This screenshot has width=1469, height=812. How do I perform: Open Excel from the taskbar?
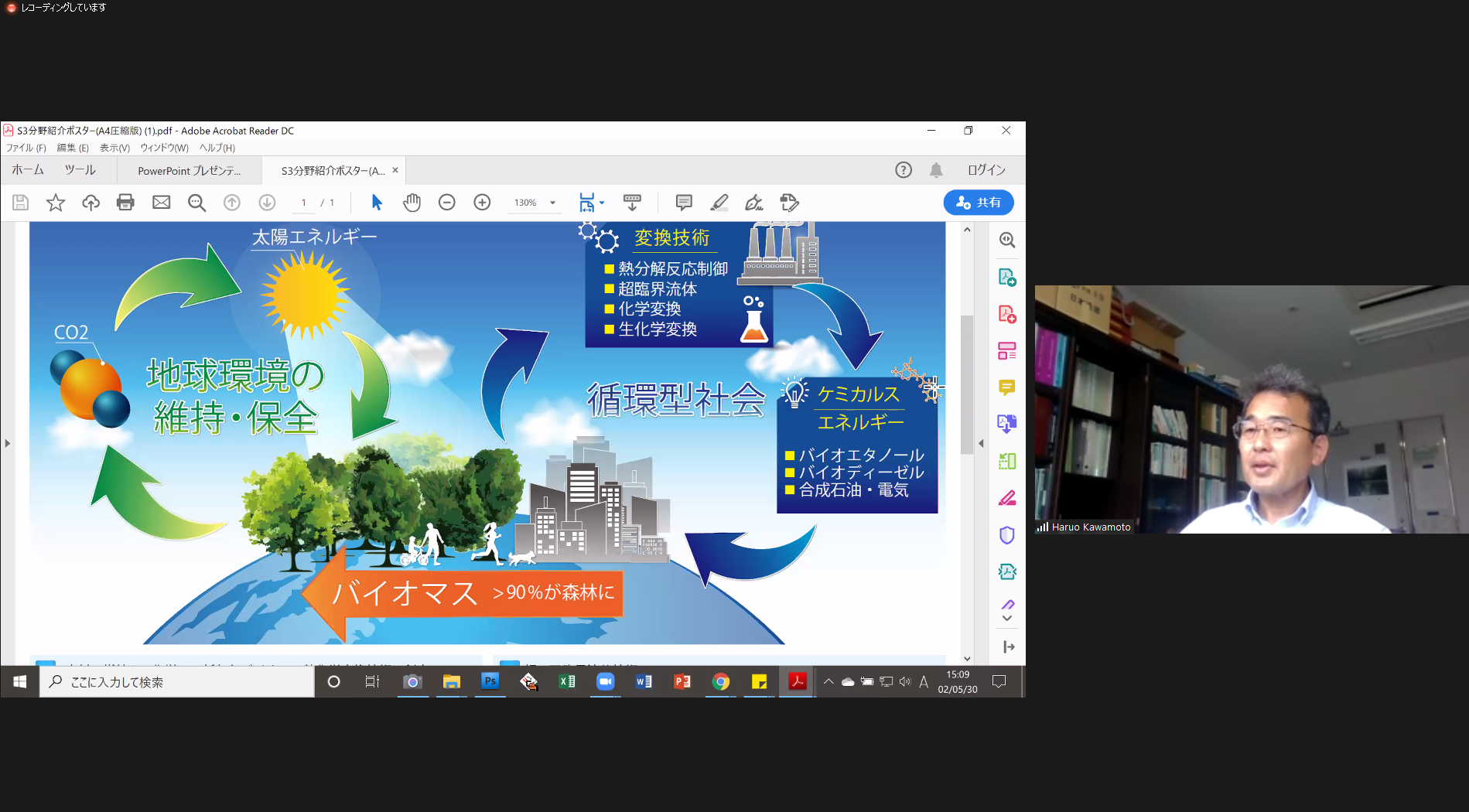click(567, 682)
